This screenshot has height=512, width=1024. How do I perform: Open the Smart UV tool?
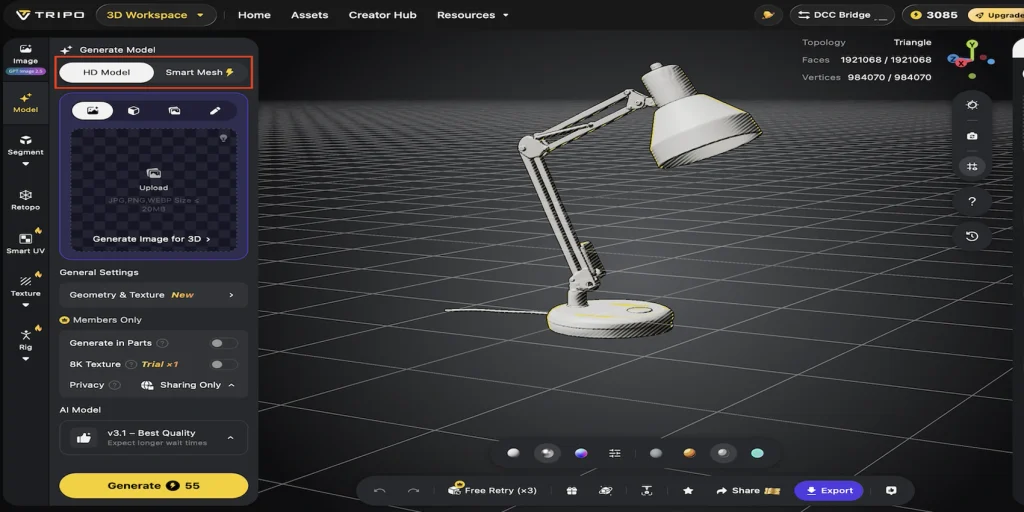click(x=25, y=243)
